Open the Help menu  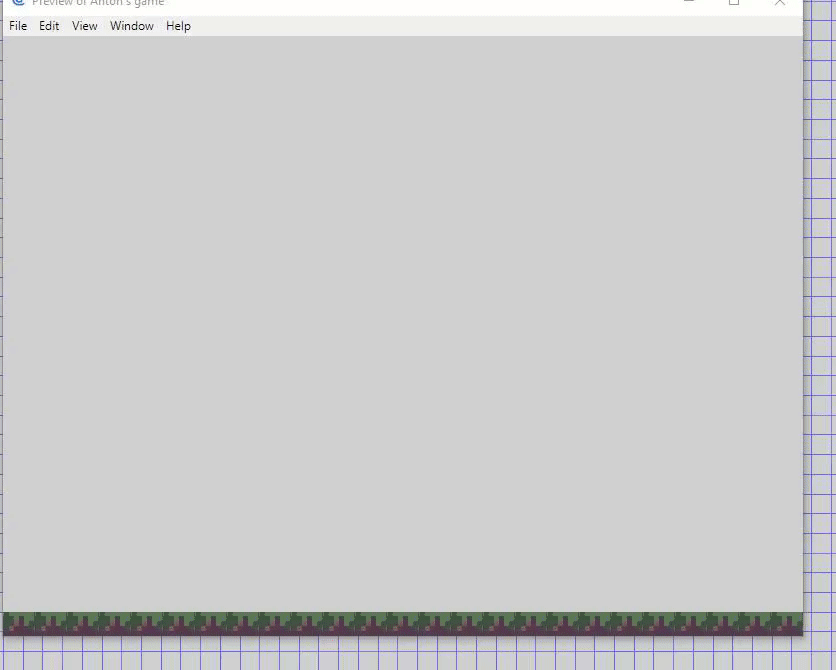point(178,26)
